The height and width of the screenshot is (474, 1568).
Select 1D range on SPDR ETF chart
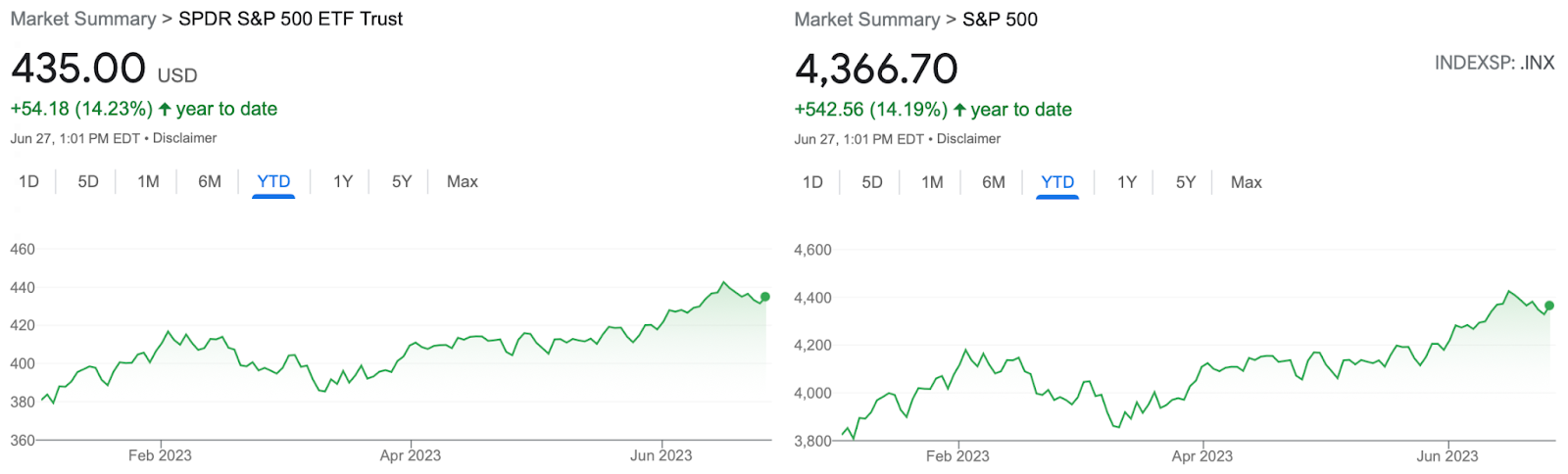(29, 181)
